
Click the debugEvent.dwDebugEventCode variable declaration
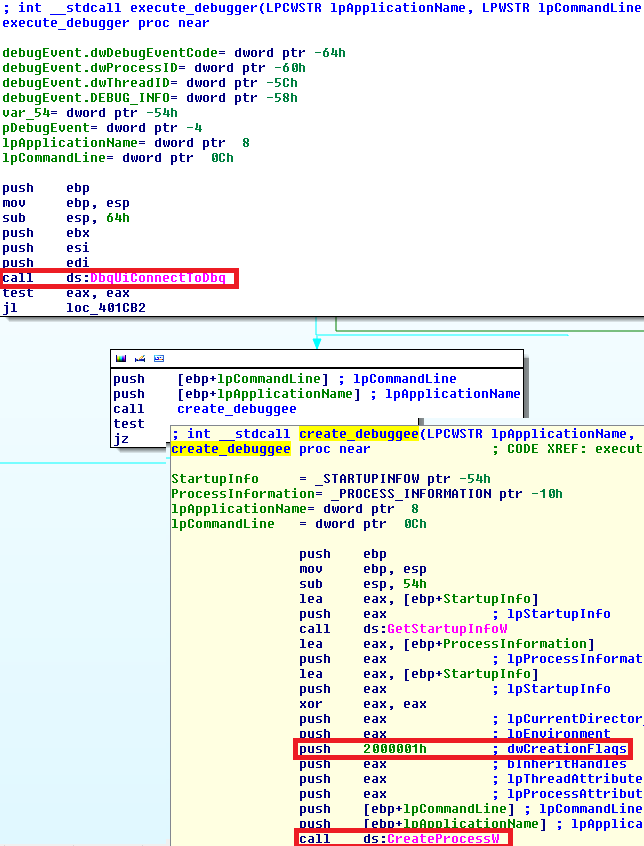[174, 53]
